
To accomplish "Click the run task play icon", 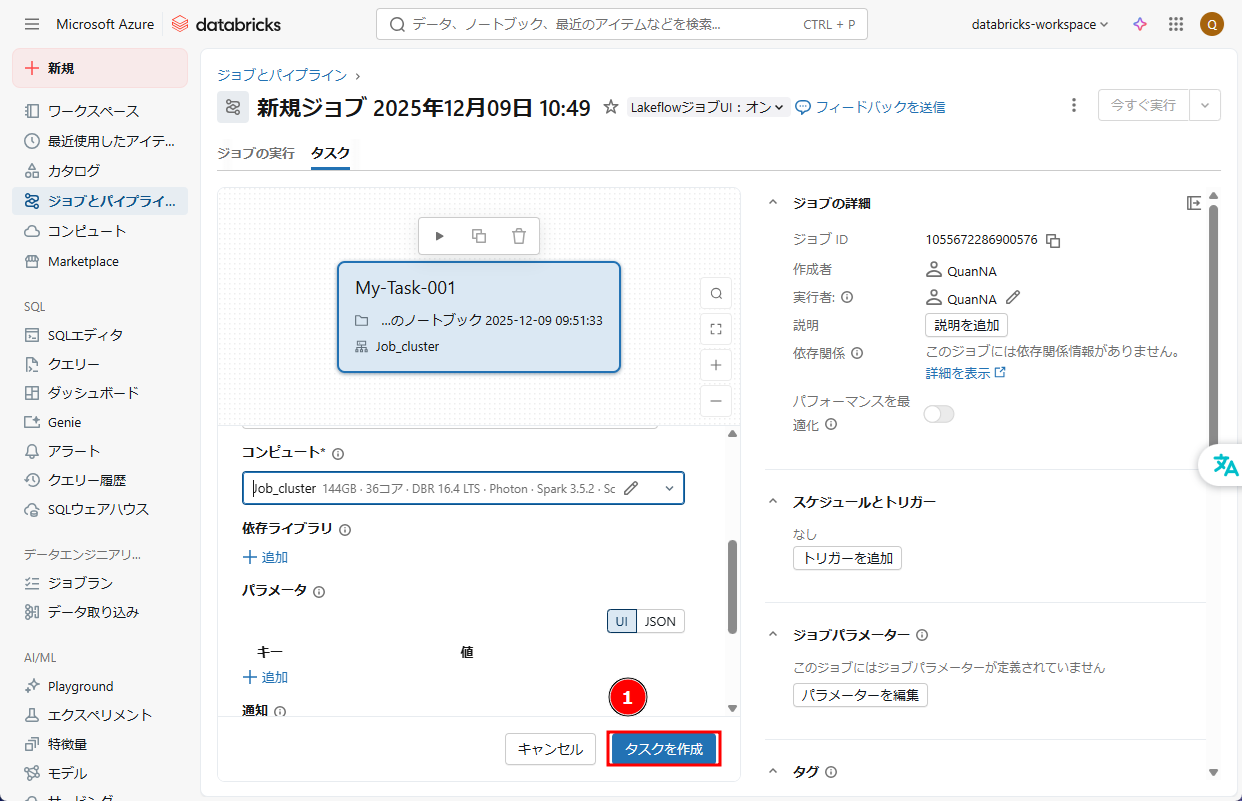I will pos(439,236).
